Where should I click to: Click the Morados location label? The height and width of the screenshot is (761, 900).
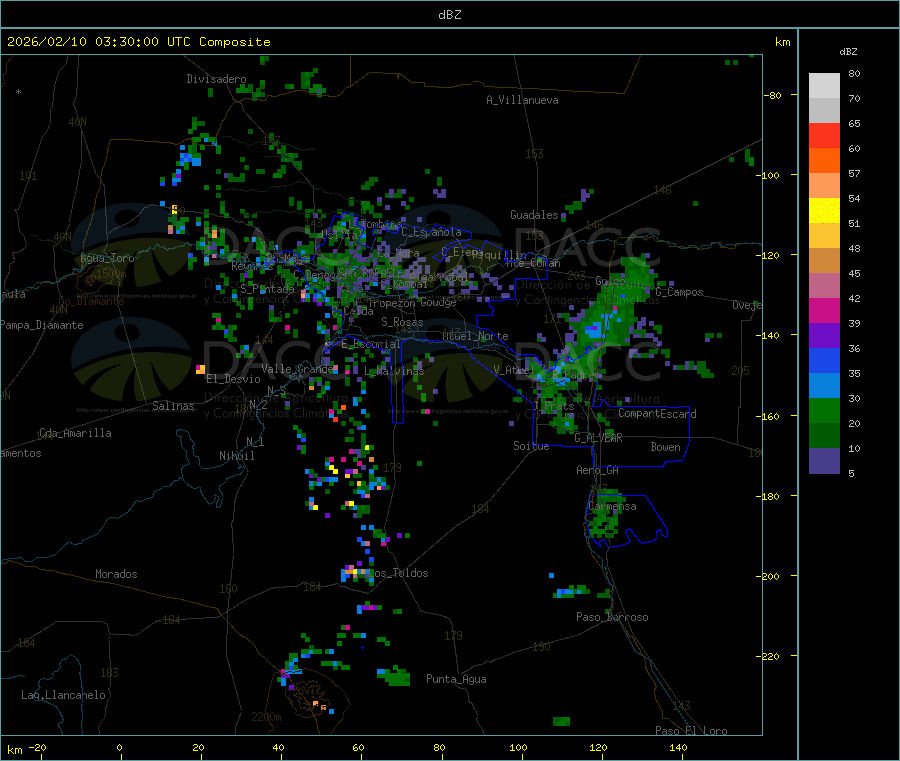click(x=116, y=574)
